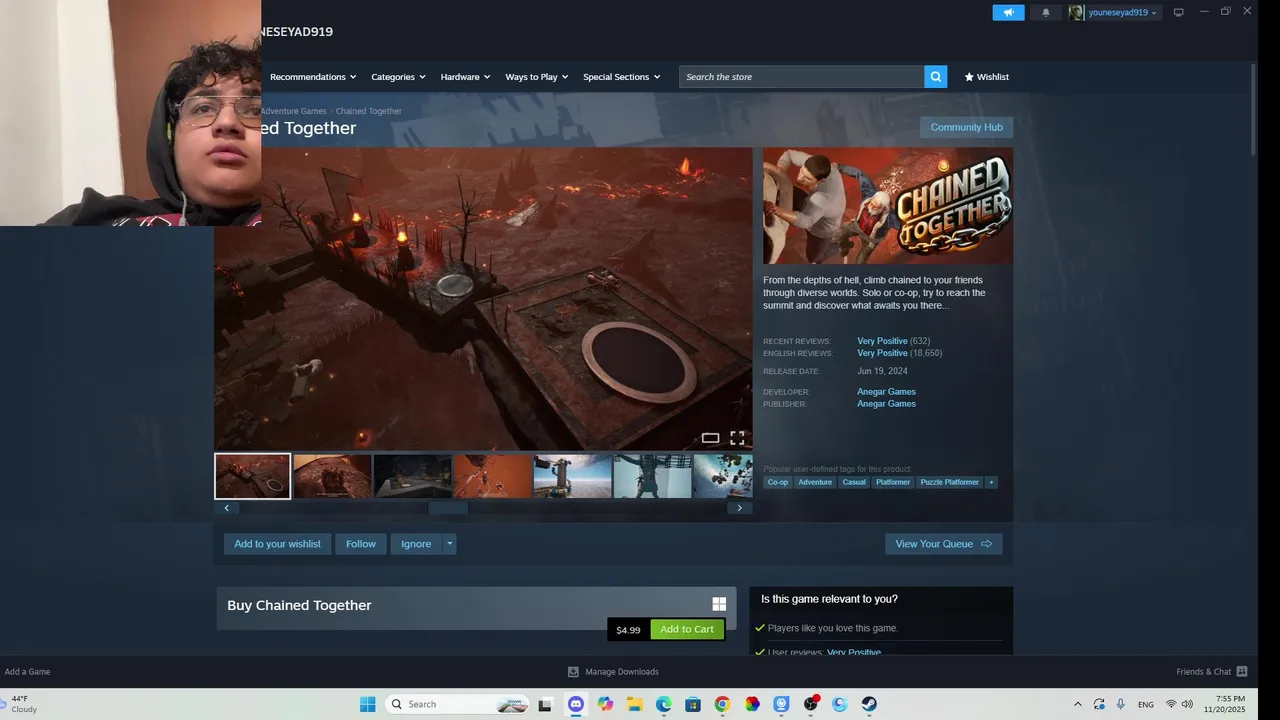
Task: Click the Chained Together header capsule image
Action: click(888, 206)
